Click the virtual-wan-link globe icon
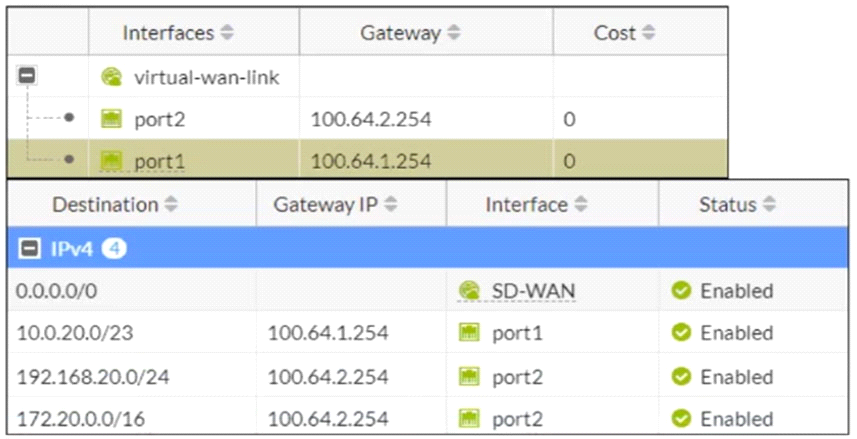Viewport: 857px width, 439px height. click(x=111, y=76)
